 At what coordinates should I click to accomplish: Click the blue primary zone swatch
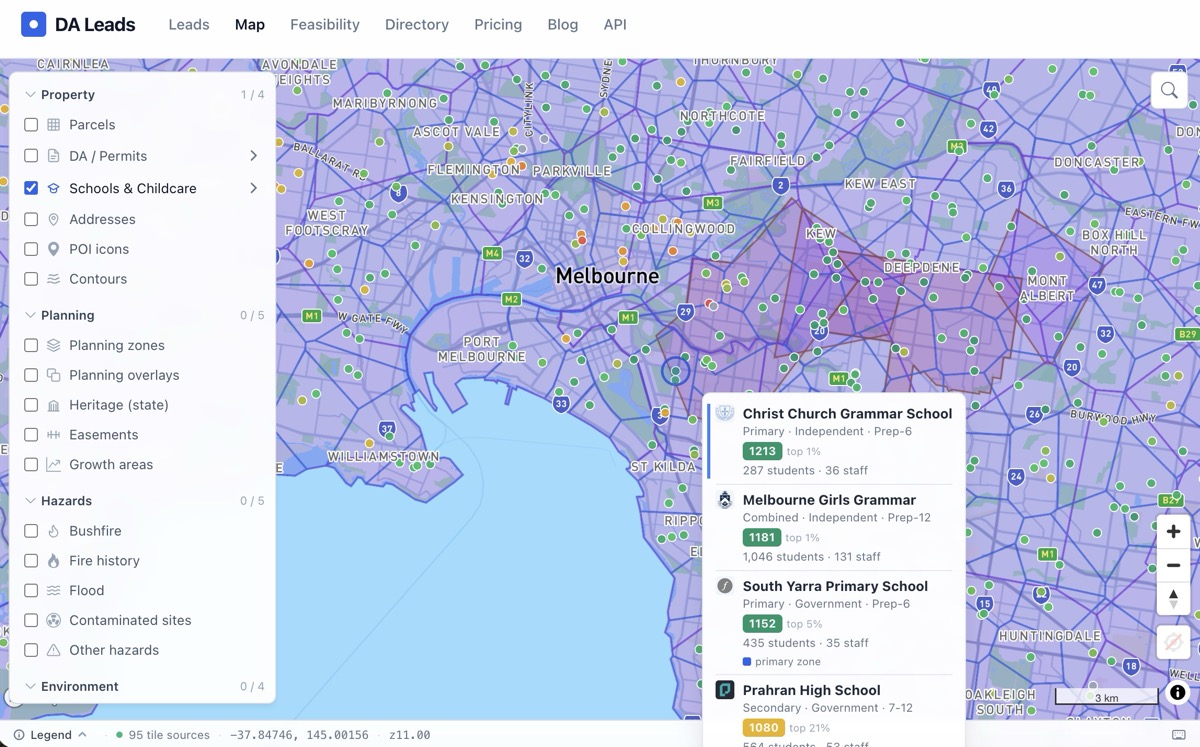[x=747, y=662]
